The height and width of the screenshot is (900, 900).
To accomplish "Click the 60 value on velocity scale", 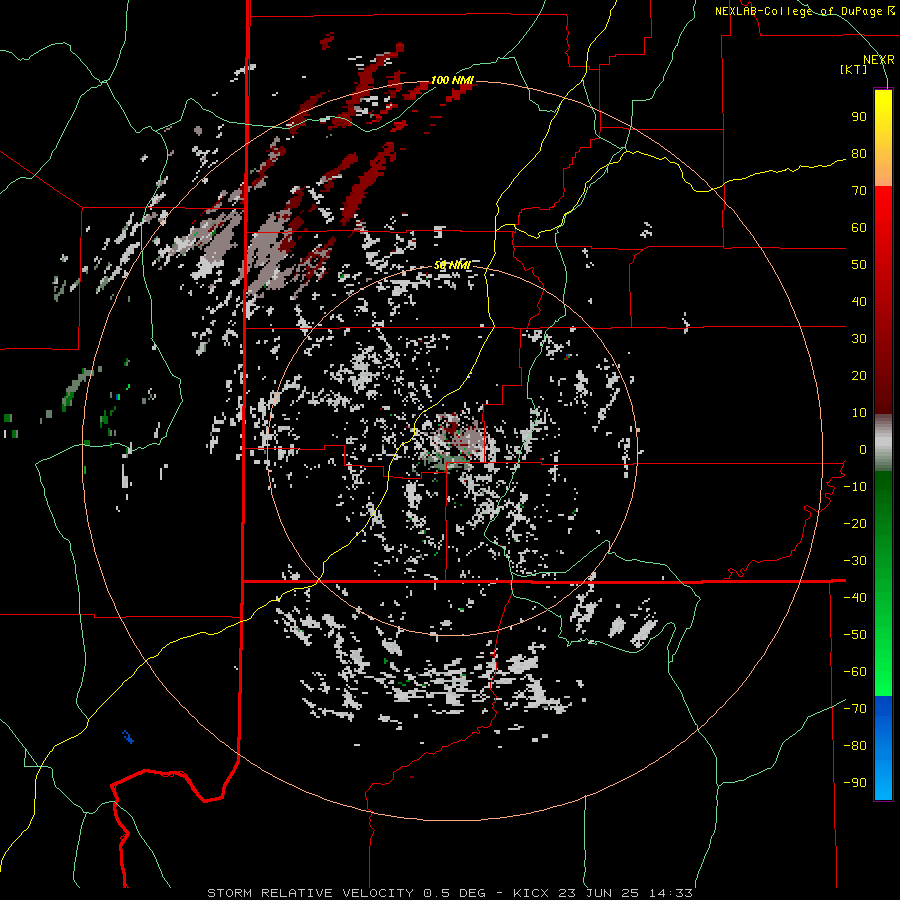I will click(859, 227).
